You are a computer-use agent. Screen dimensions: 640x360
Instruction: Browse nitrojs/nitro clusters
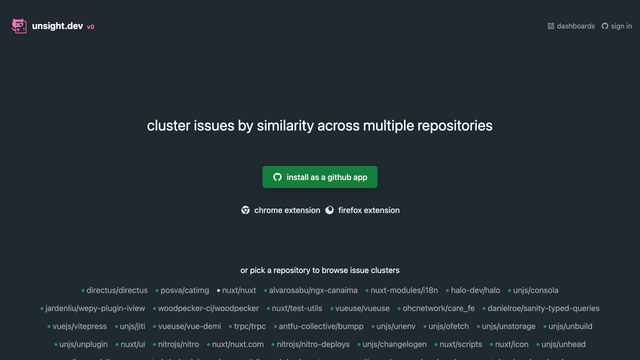point(178,344)
